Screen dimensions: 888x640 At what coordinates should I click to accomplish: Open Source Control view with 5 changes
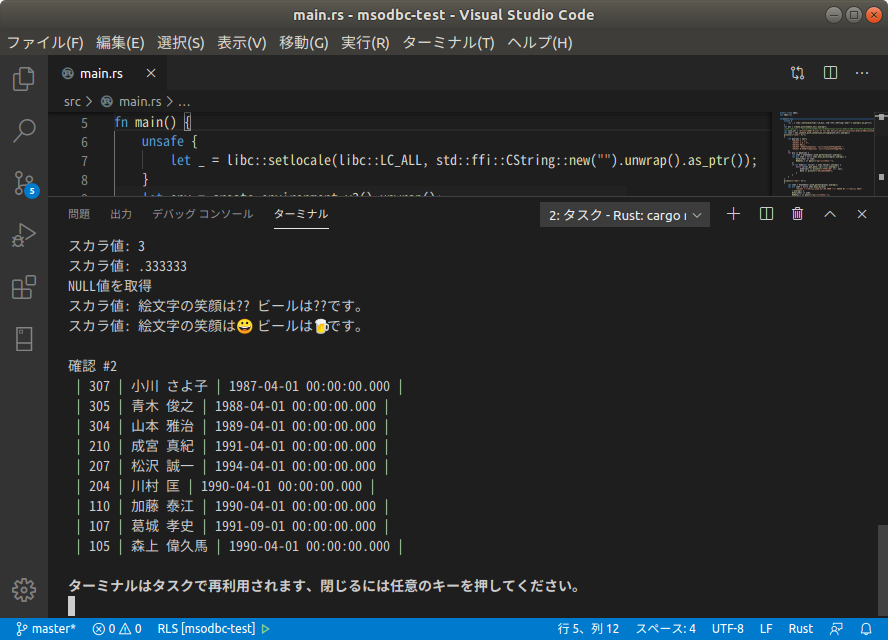pos(24,183)
